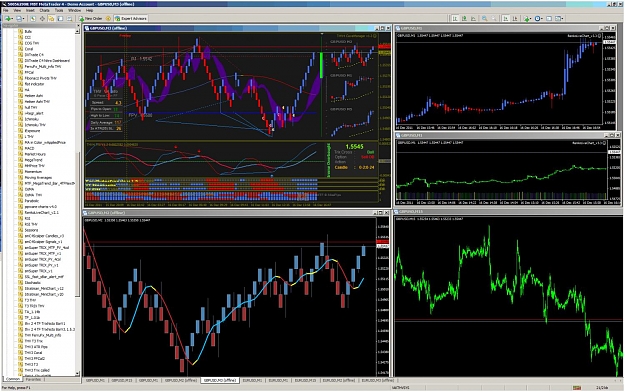Click the yellow icon beside New Order
Image resolution: width=625 pixels, height=392 pixels.
108,18
